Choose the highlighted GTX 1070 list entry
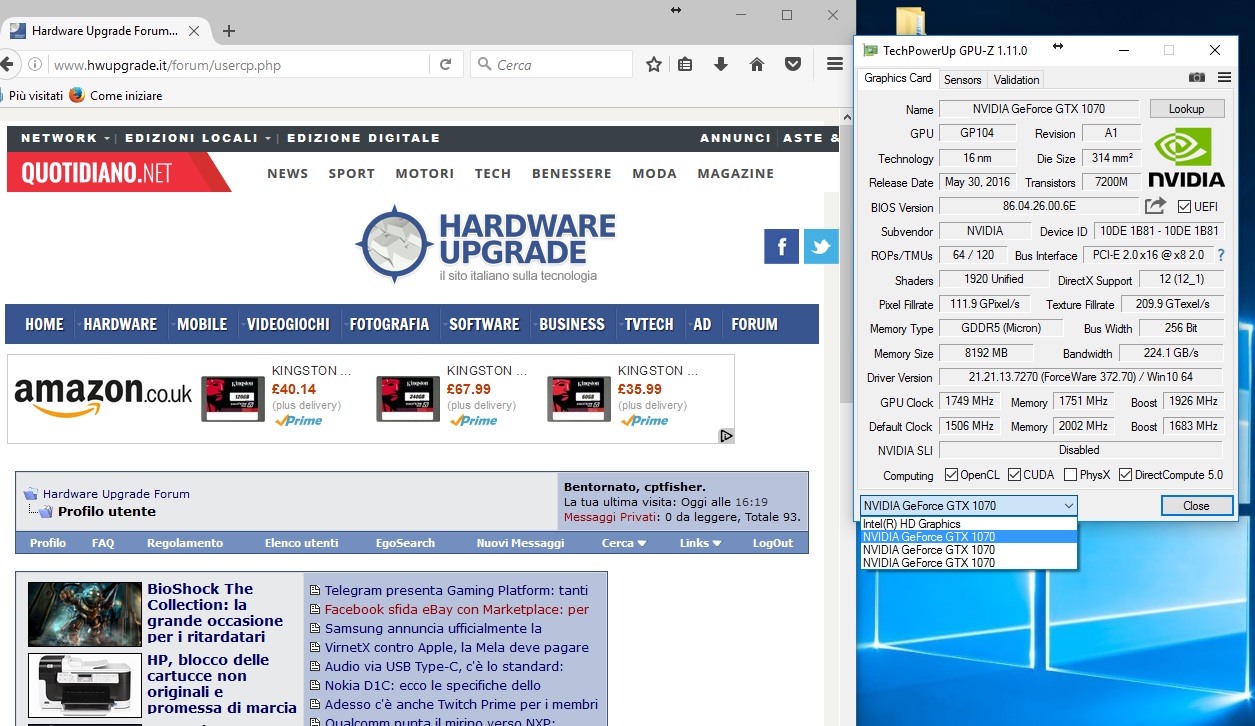The width and height of the screenshot is (1255, 726). point(969,537)
